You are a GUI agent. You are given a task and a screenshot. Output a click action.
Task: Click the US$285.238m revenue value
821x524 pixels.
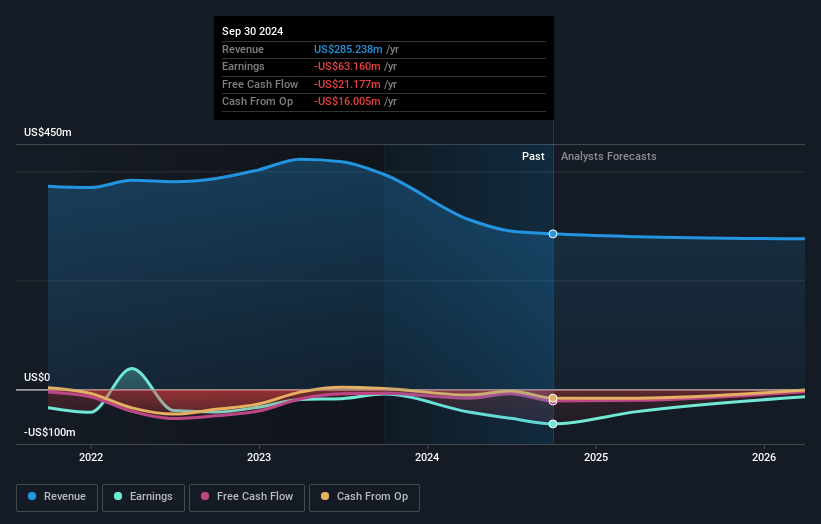[348, 49]
